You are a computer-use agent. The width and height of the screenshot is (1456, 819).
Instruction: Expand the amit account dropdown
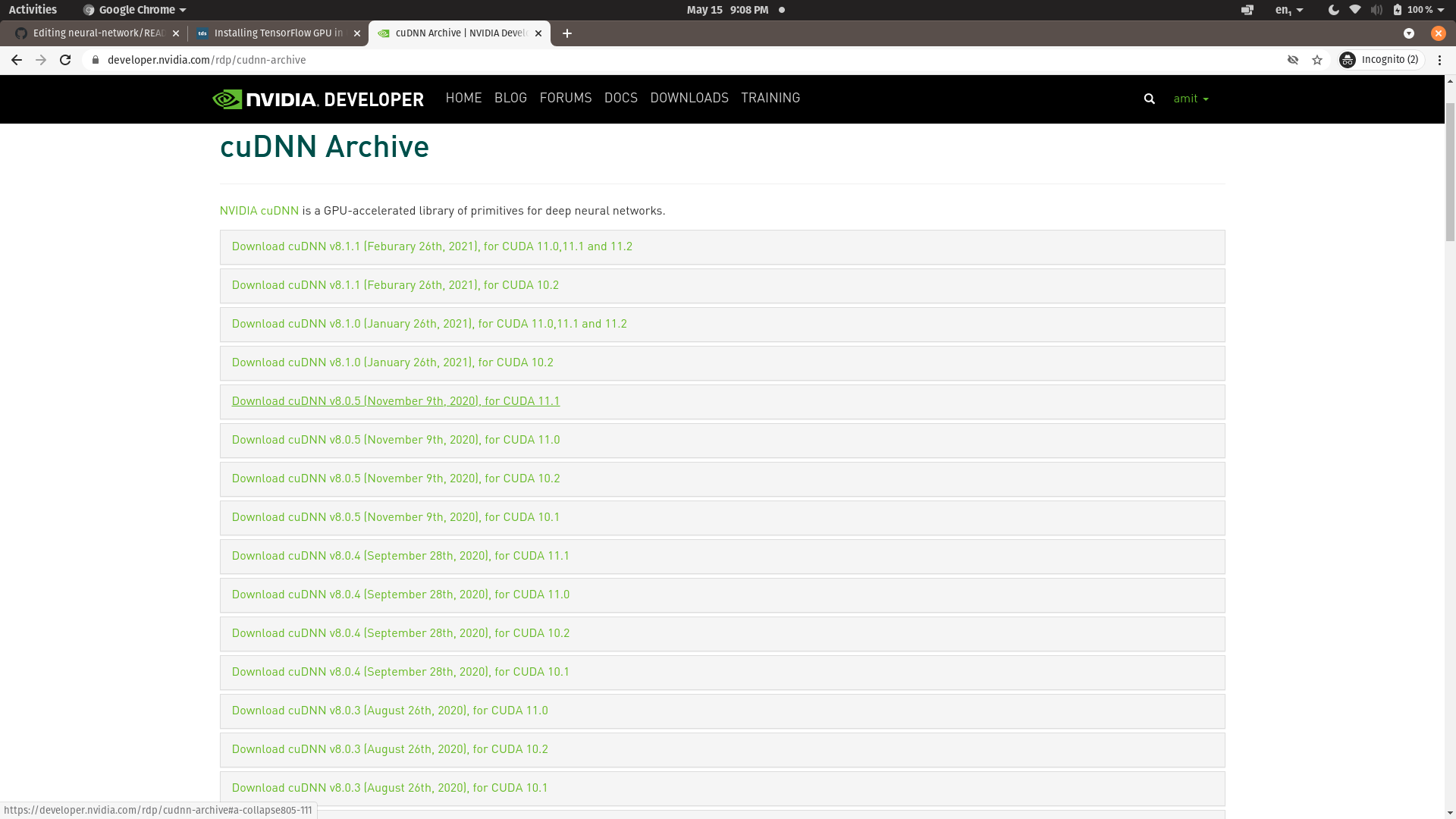pos(1191,99)
